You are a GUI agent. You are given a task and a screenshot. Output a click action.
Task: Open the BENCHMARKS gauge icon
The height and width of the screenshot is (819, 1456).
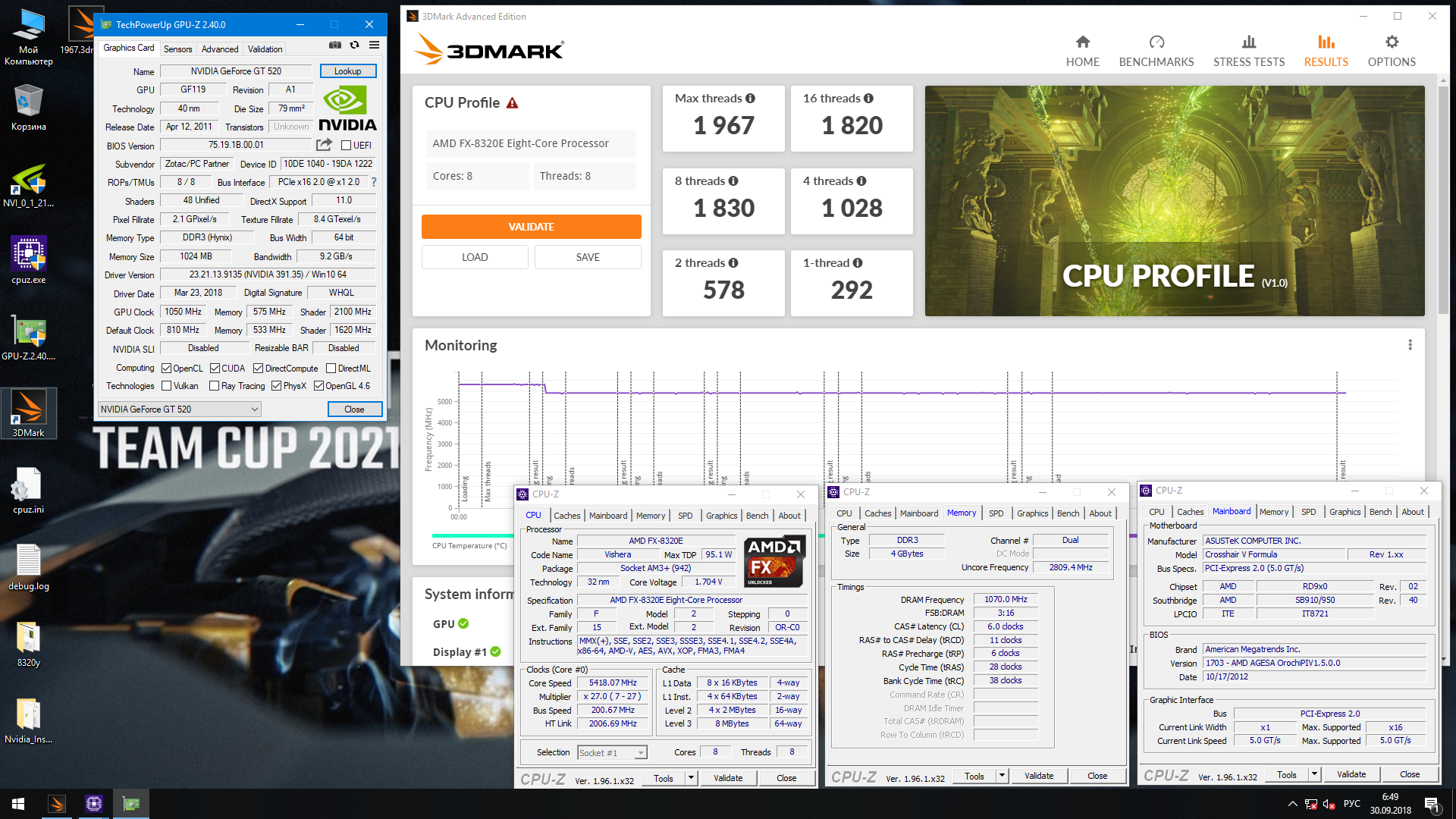click(x=1156, y=42)
